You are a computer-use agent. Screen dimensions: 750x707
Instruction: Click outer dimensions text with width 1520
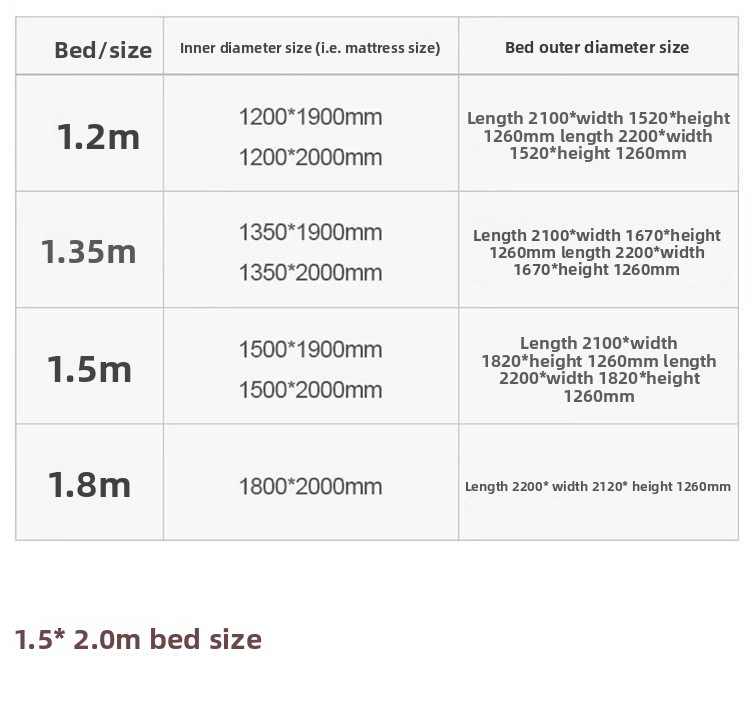[x=598, y=136]
